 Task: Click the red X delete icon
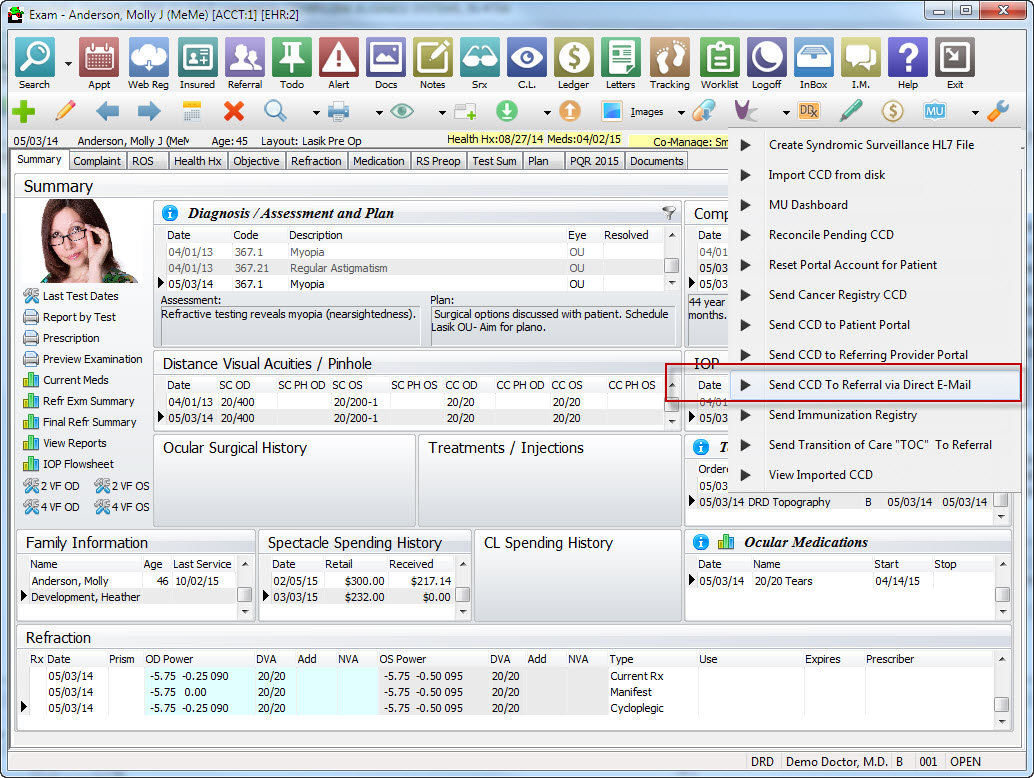pyautogui.click(x=234, y=111)
